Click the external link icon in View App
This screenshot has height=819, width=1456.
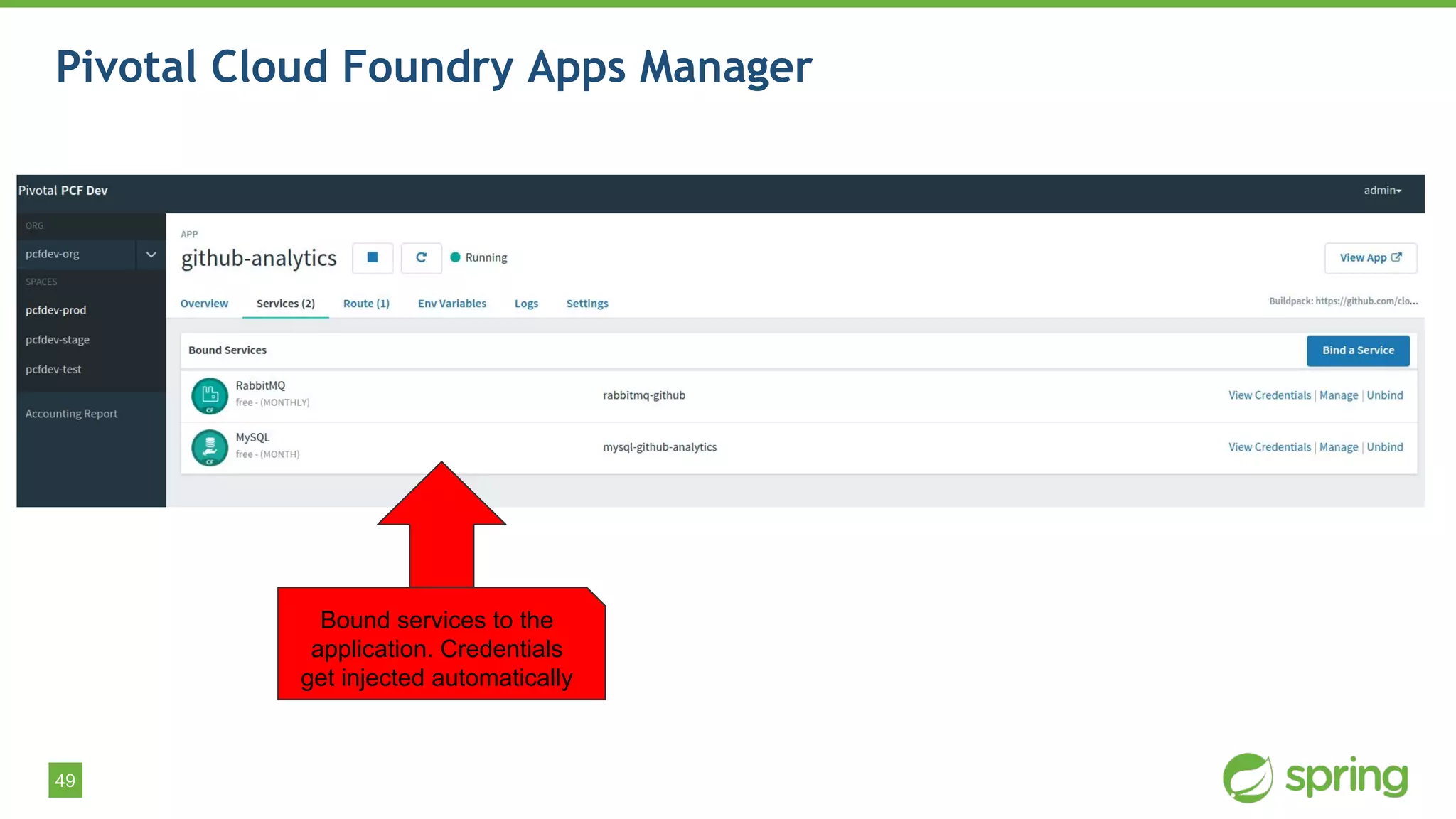point(1396,257)
